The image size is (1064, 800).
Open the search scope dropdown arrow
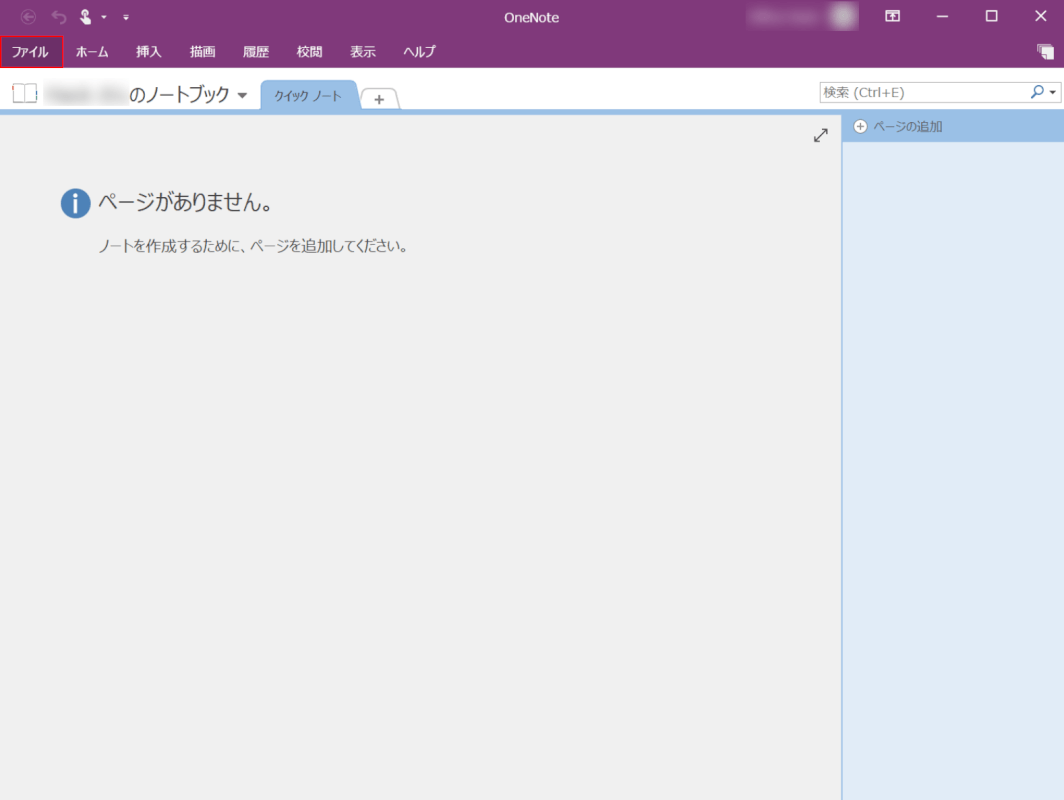(x=1053, y=92)
